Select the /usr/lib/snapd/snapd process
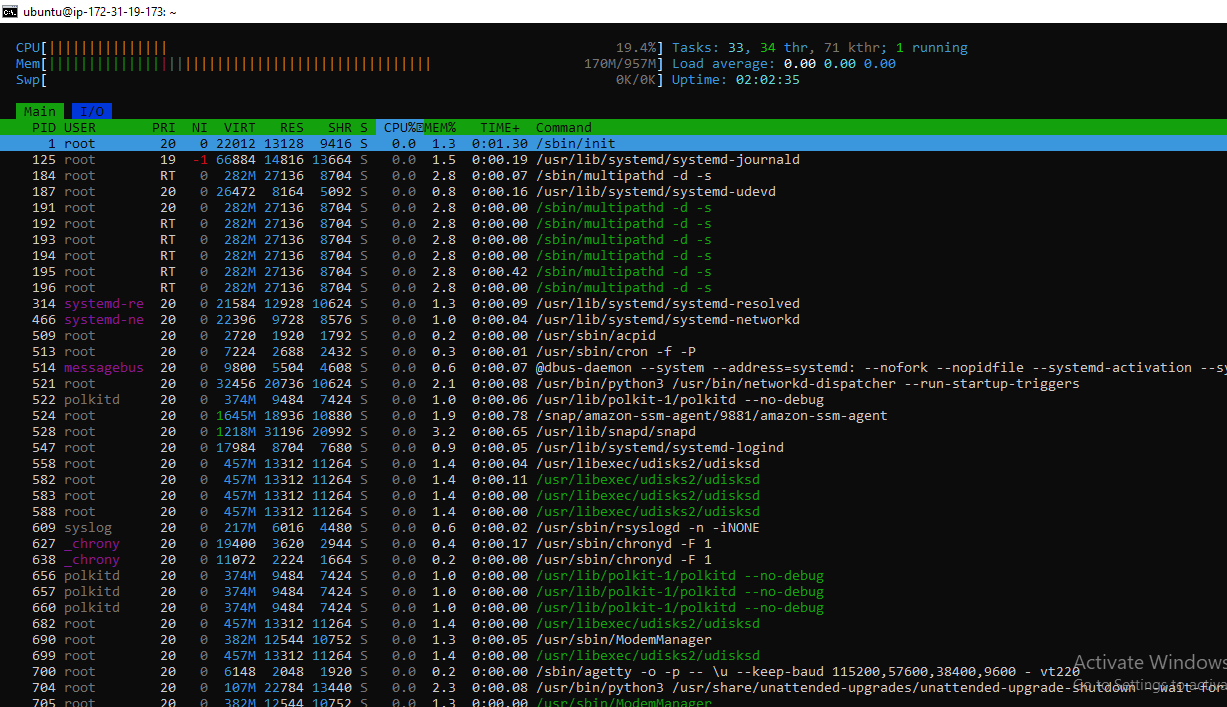Viewport: 1227px width, 707px height. tap(613, 431)
